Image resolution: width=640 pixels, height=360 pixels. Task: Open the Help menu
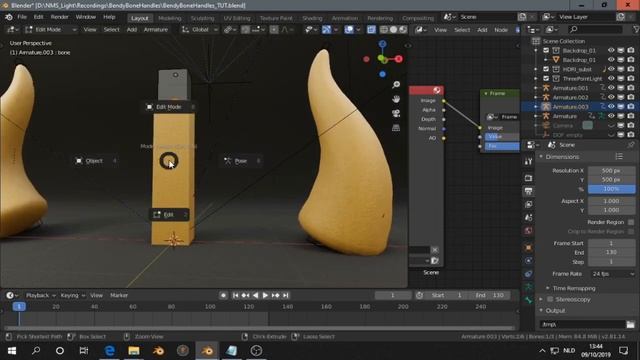click(109, 17)
